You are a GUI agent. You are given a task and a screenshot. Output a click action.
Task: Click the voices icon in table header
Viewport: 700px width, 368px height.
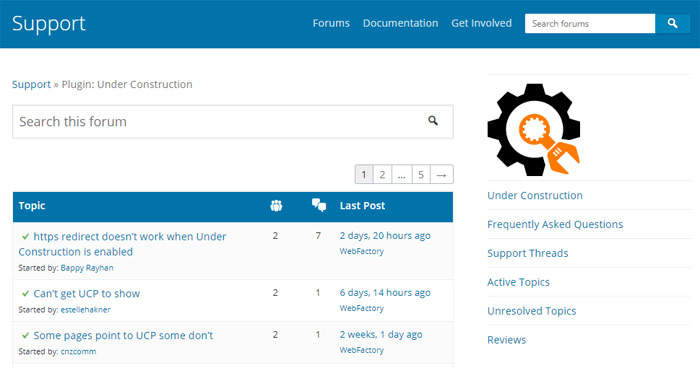click(276, 205)
